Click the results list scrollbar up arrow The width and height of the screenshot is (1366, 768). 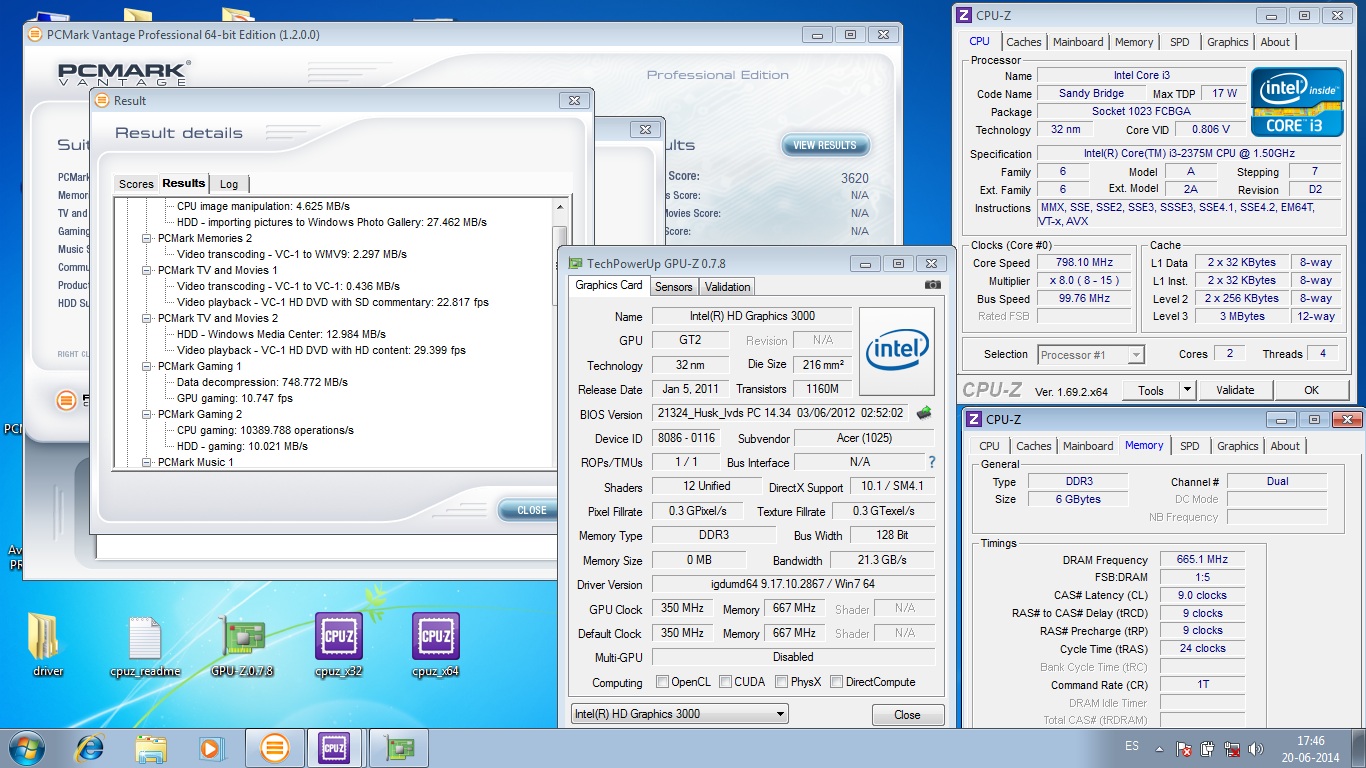click(x=560, y=206)
